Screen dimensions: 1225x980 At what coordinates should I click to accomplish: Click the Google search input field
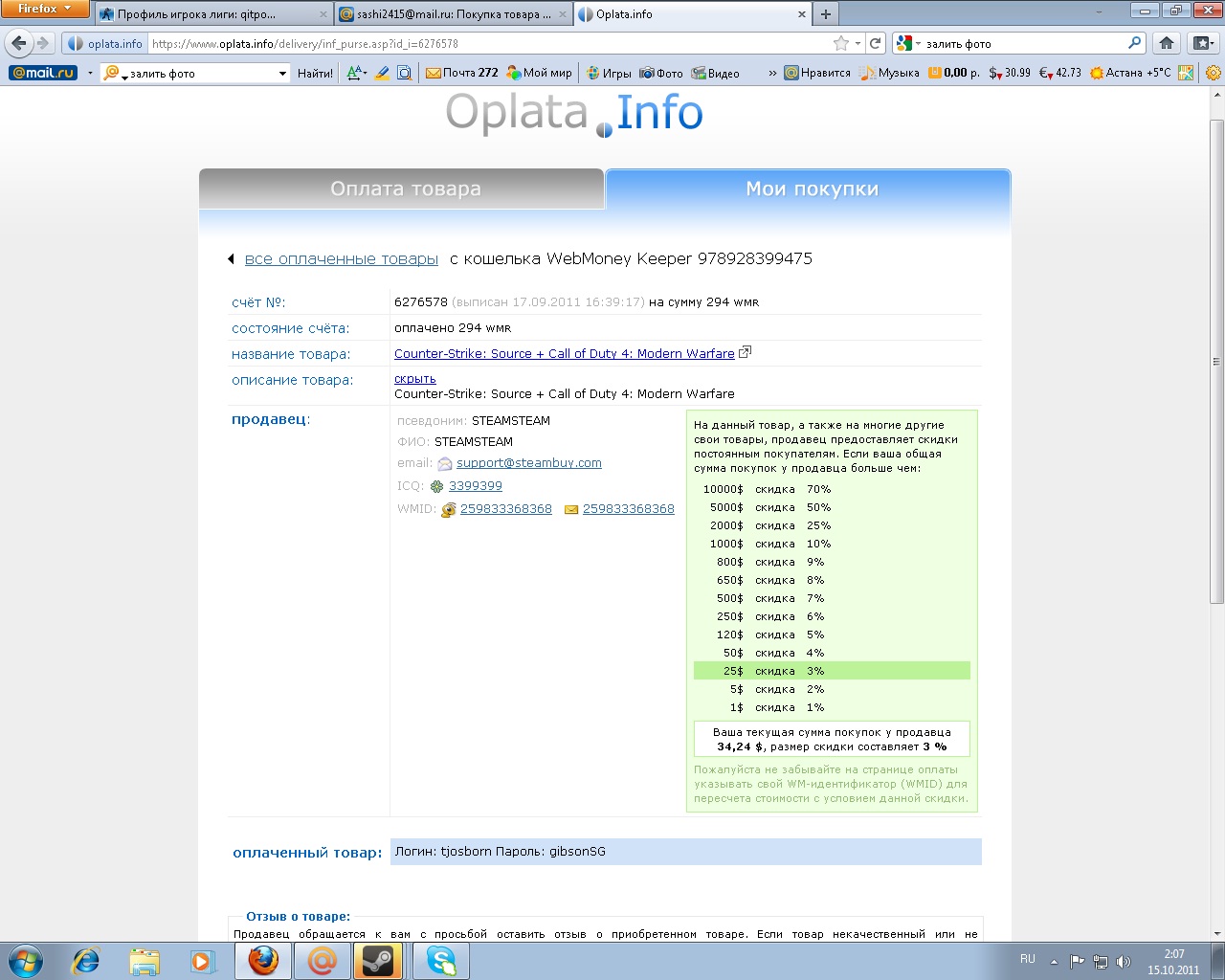tap(1024, 43)
